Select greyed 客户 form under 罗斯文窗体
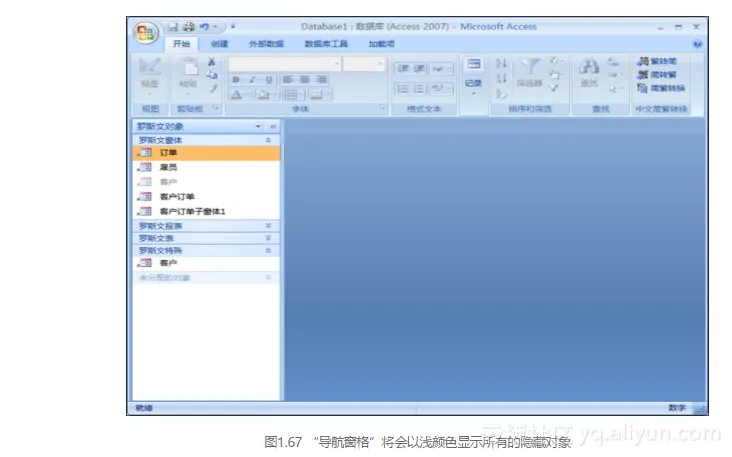Viewport: 732px width, 457px height. (x=206, y=182)
